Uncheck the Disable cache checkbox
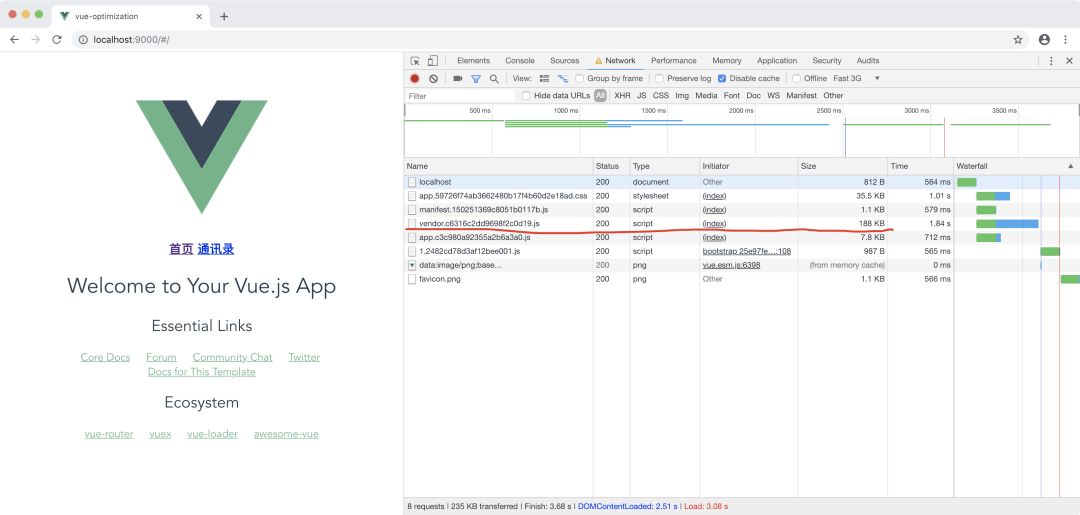 click(x=722, y=78)
